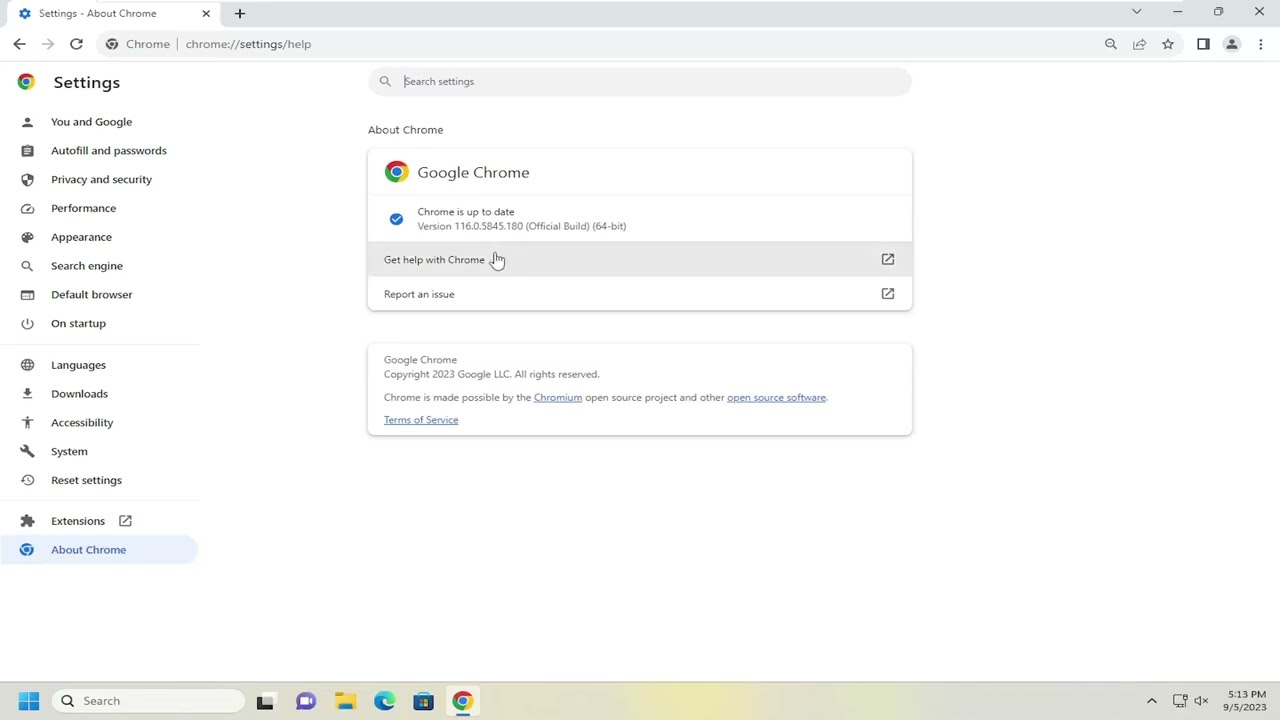Open network settings from system tray
This screenshot has height=720, width=1280.
pyautogui.click(x=1180, y=701)
